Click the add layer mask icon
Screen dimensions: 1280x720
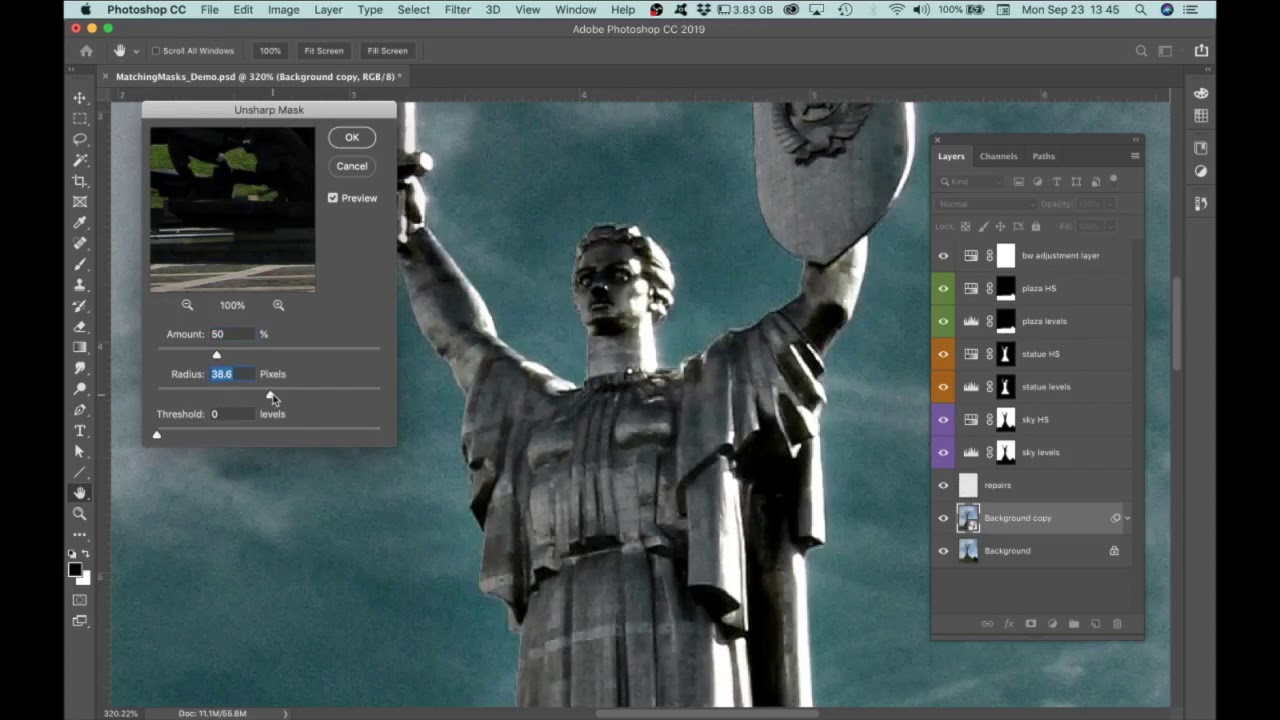(x=1031, y=624)
